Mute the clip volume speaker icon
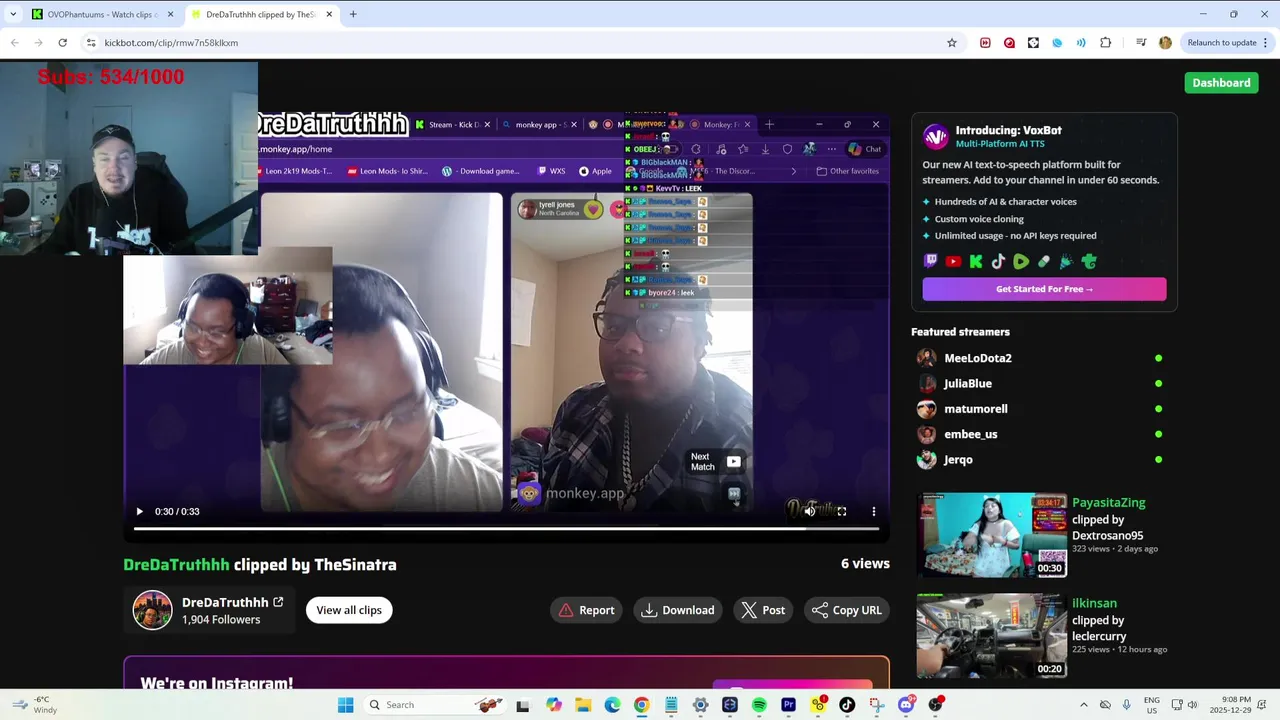Screen dimensions: 1280x720 pos(809,511)
